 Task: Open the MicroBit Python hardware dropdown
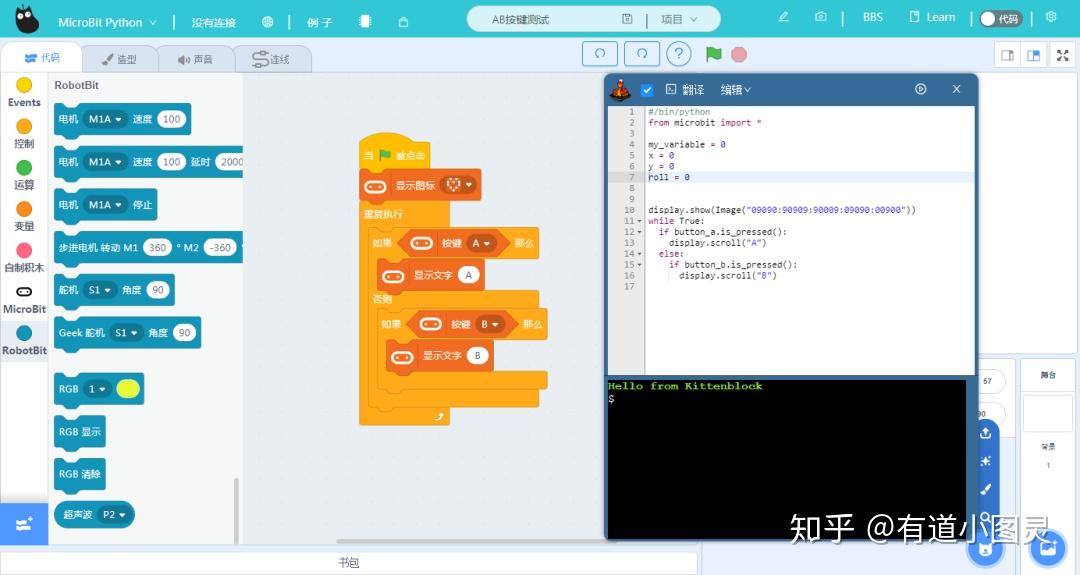point(107,23)
